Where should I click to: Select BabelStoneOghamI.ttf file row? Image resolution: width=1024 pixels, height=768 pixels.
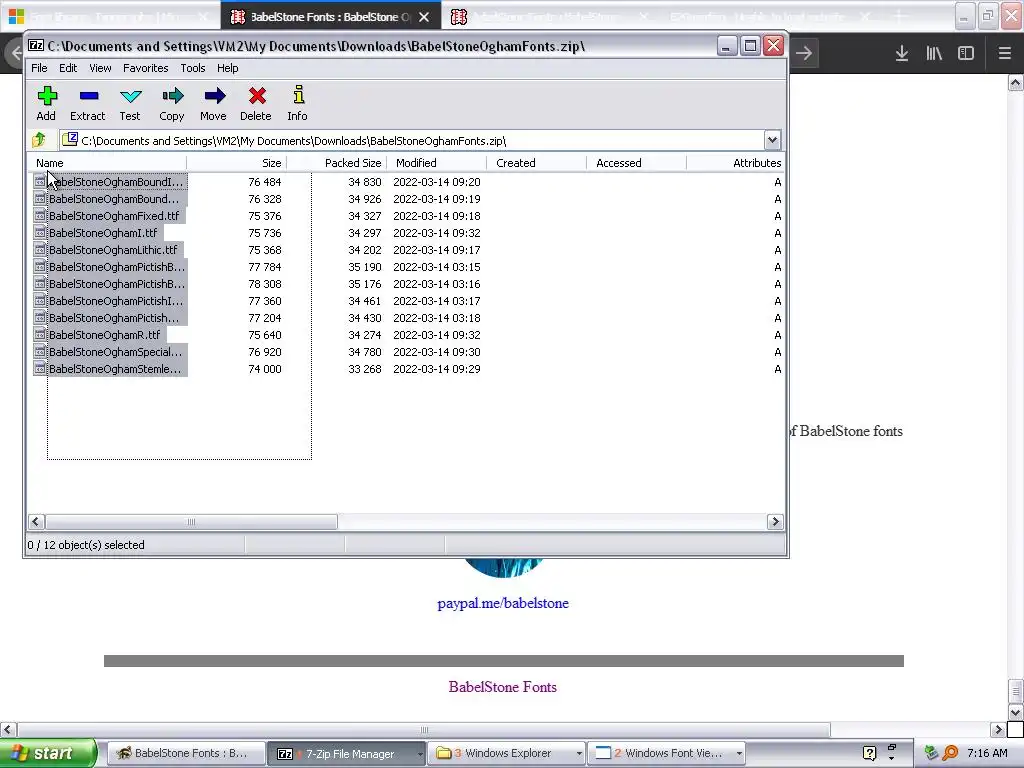[407, 232]
